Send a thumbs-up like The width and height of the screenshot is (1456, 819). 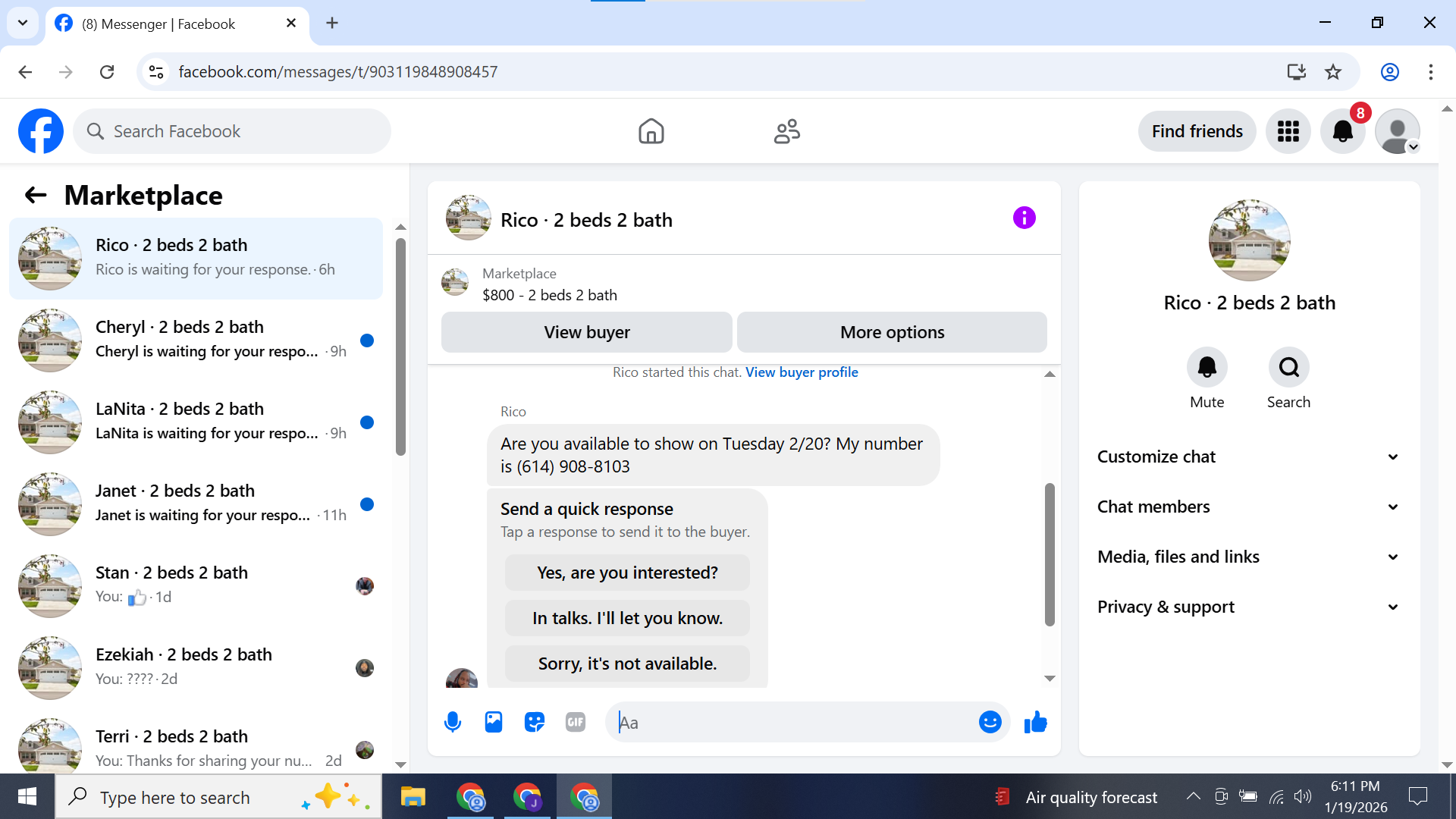[x=1035, y=722]
